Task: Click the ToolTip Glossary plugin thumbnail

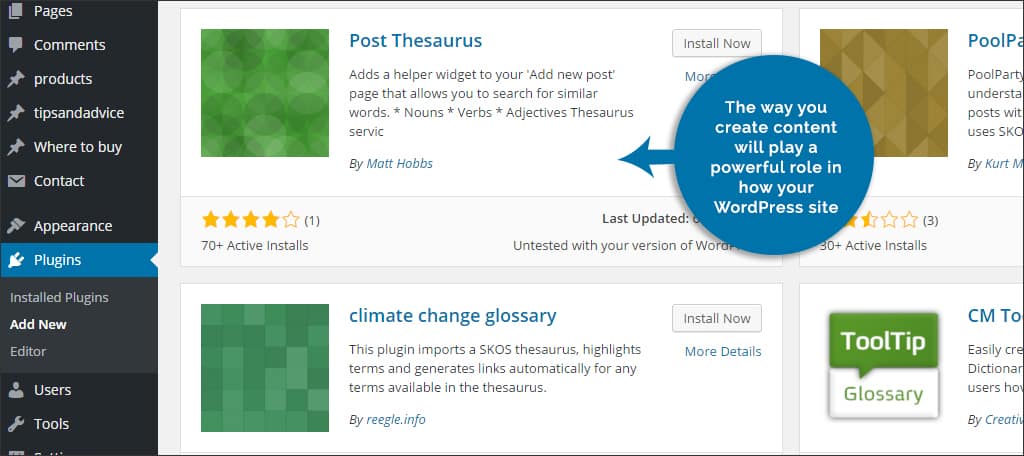Action: pyautogui.click(x=883, y=366)
